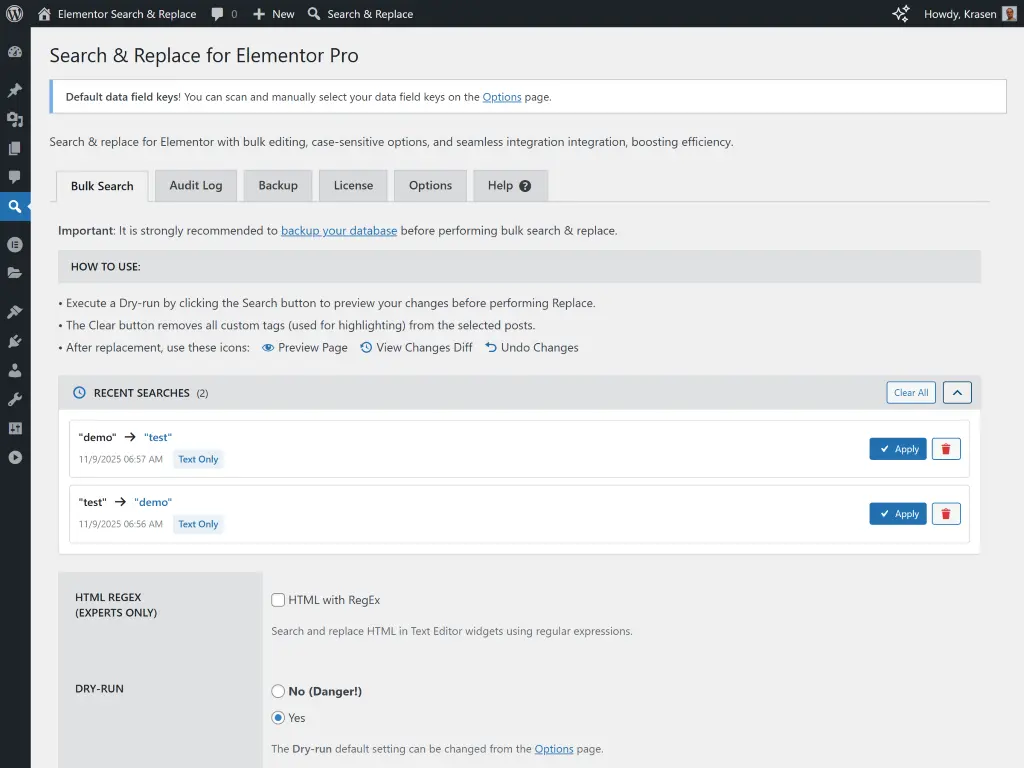Enable the HTML with RegEx checkbox
Screen dimensions: 1024x768
pos(277,600)
